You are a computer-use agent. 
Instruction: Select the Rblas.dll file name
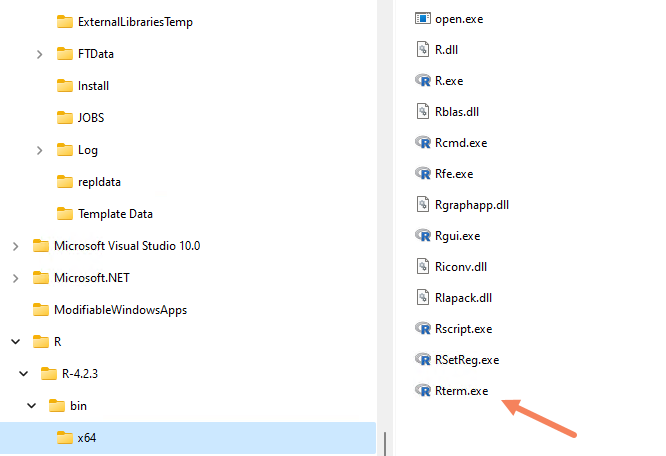(457, 112)
